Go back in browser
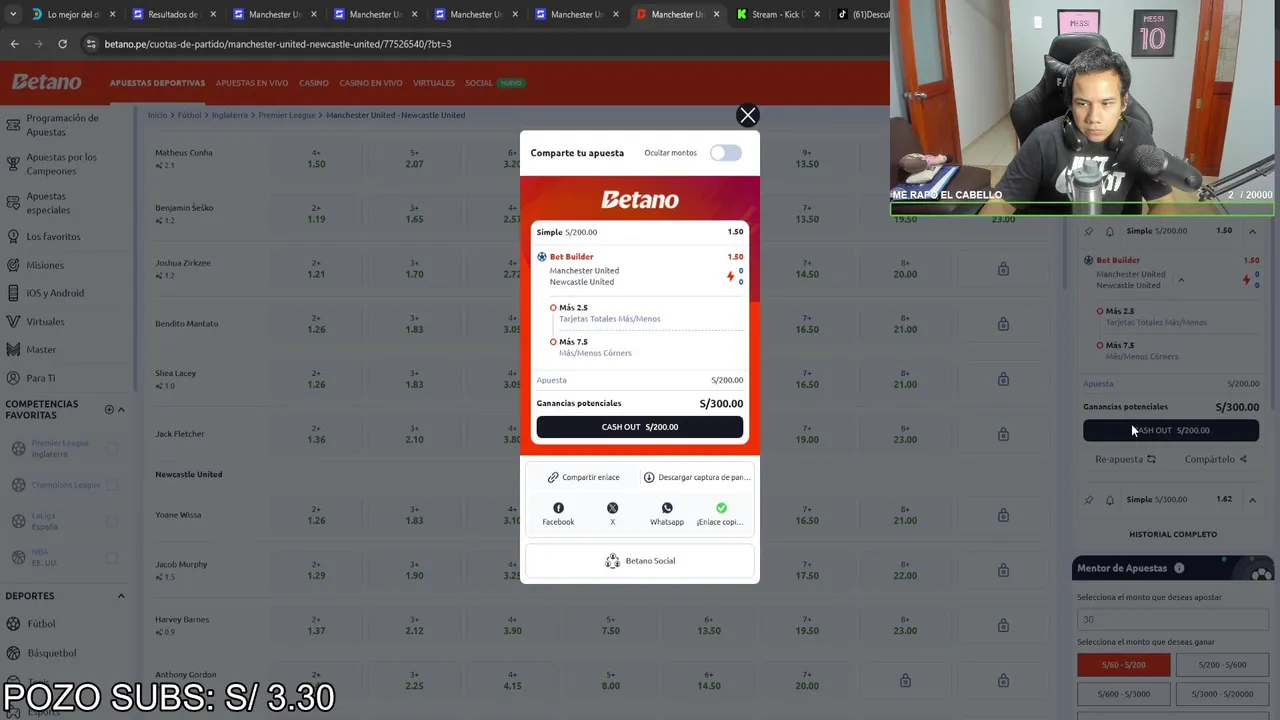Viewport: 1280px width, 720px height. click(14, 44)
